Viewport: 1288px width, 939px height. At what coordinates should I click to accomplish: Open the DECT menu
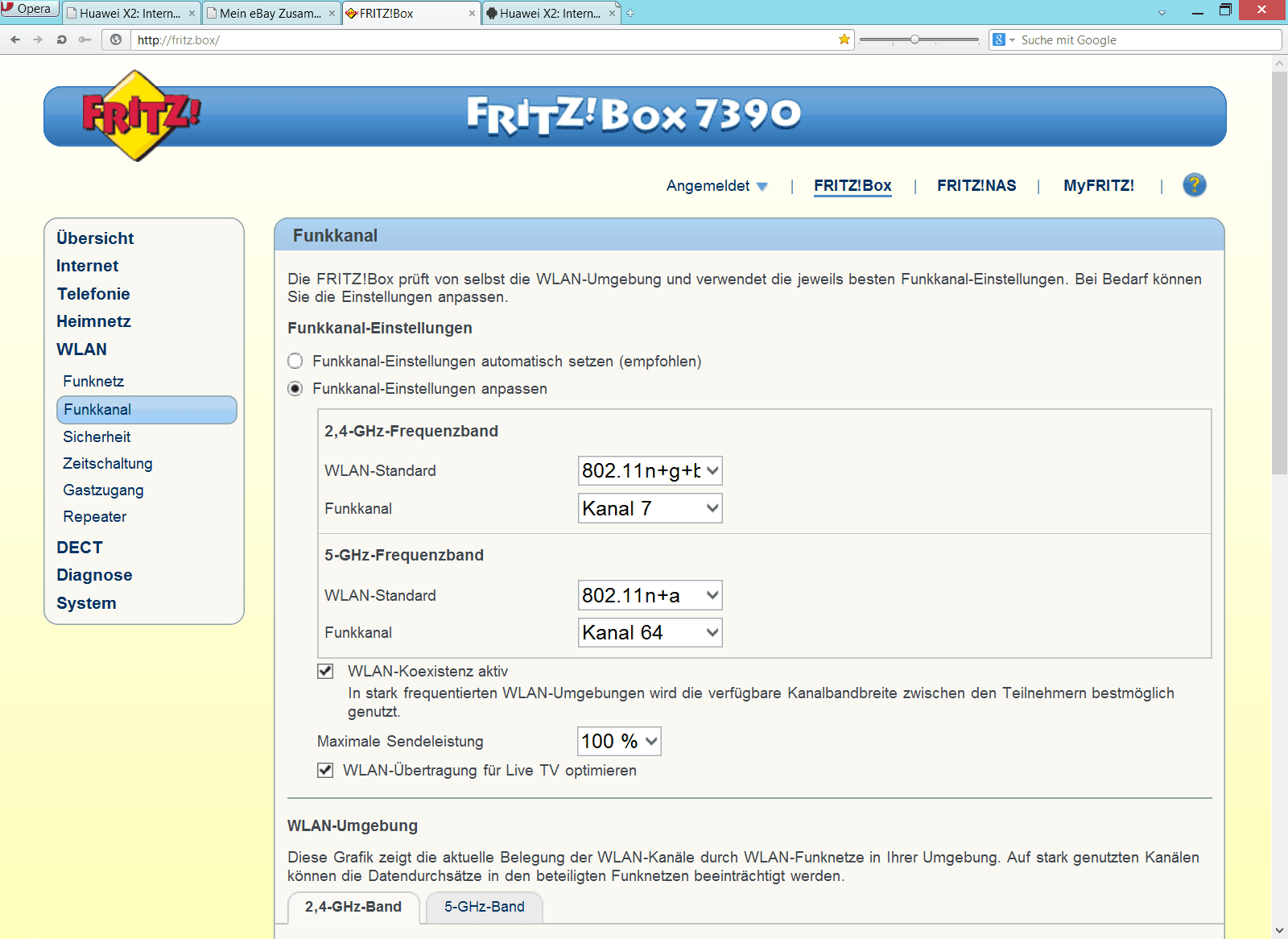[x=80, y=548]
